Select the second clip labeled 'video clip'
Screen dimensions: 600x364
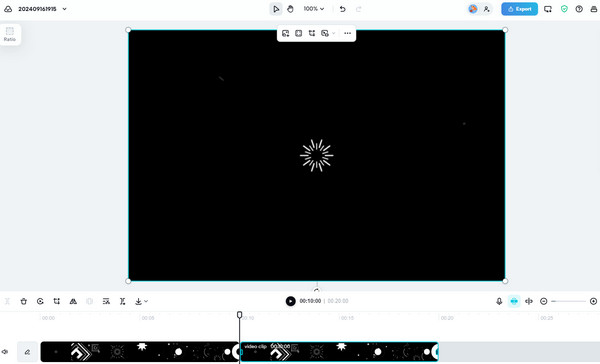click(x=339, y=352)
